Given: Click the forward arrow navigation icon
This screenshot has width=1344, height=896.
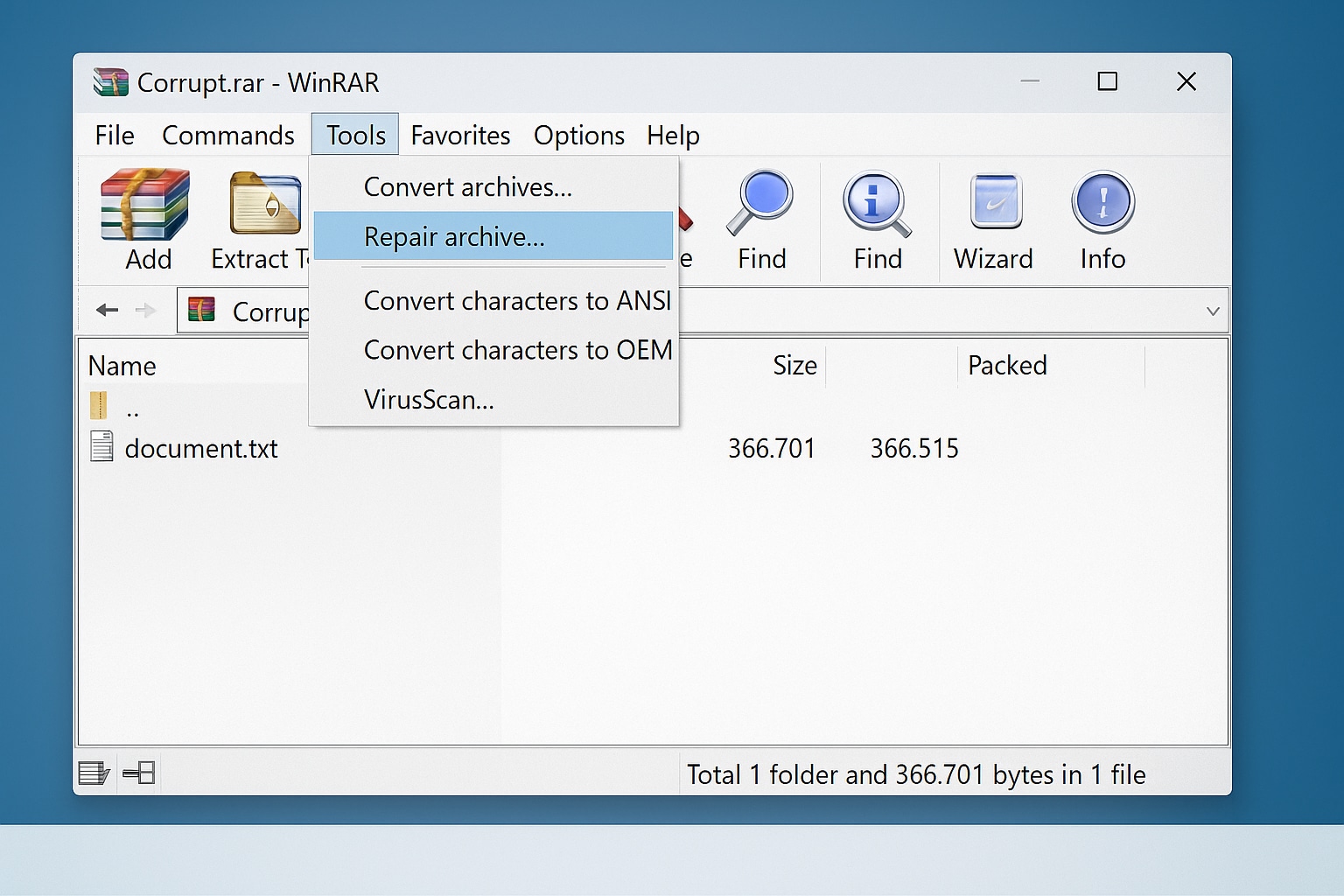Looking at the screenshot, I should (x=145, y=310).
